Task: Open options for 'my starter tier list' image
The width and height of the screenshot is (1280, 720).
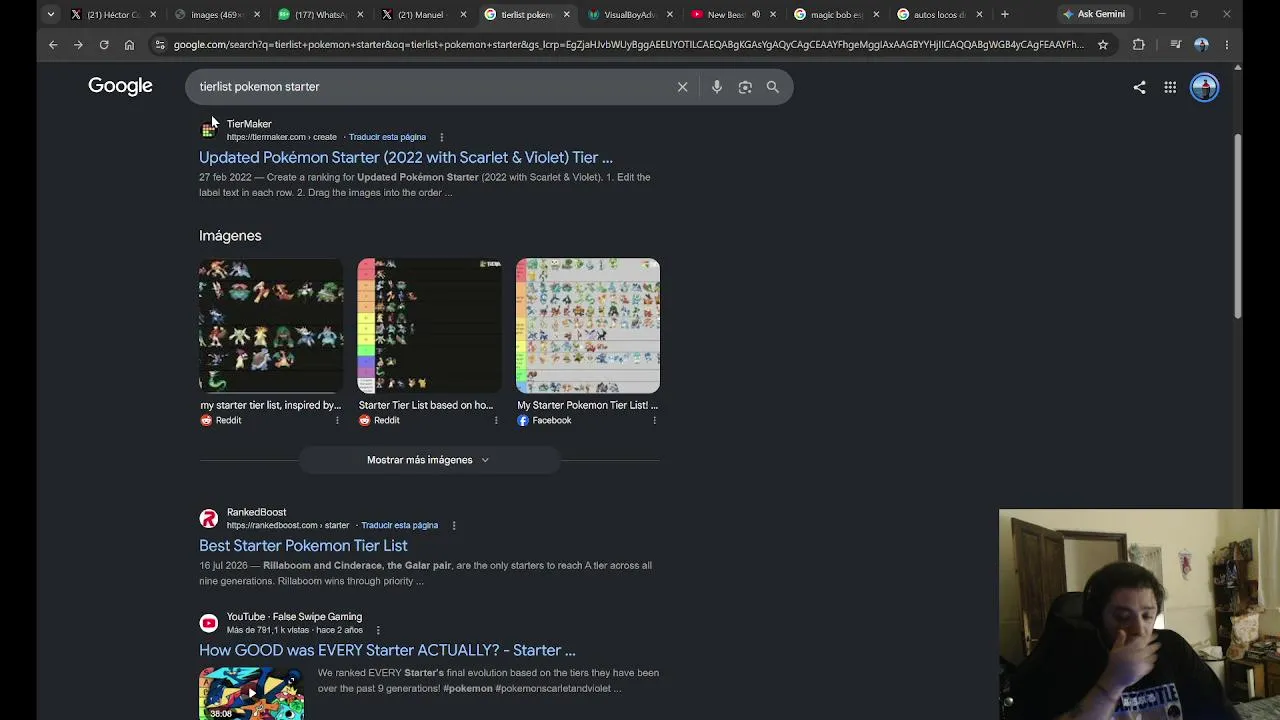Action: click(337, 420)
